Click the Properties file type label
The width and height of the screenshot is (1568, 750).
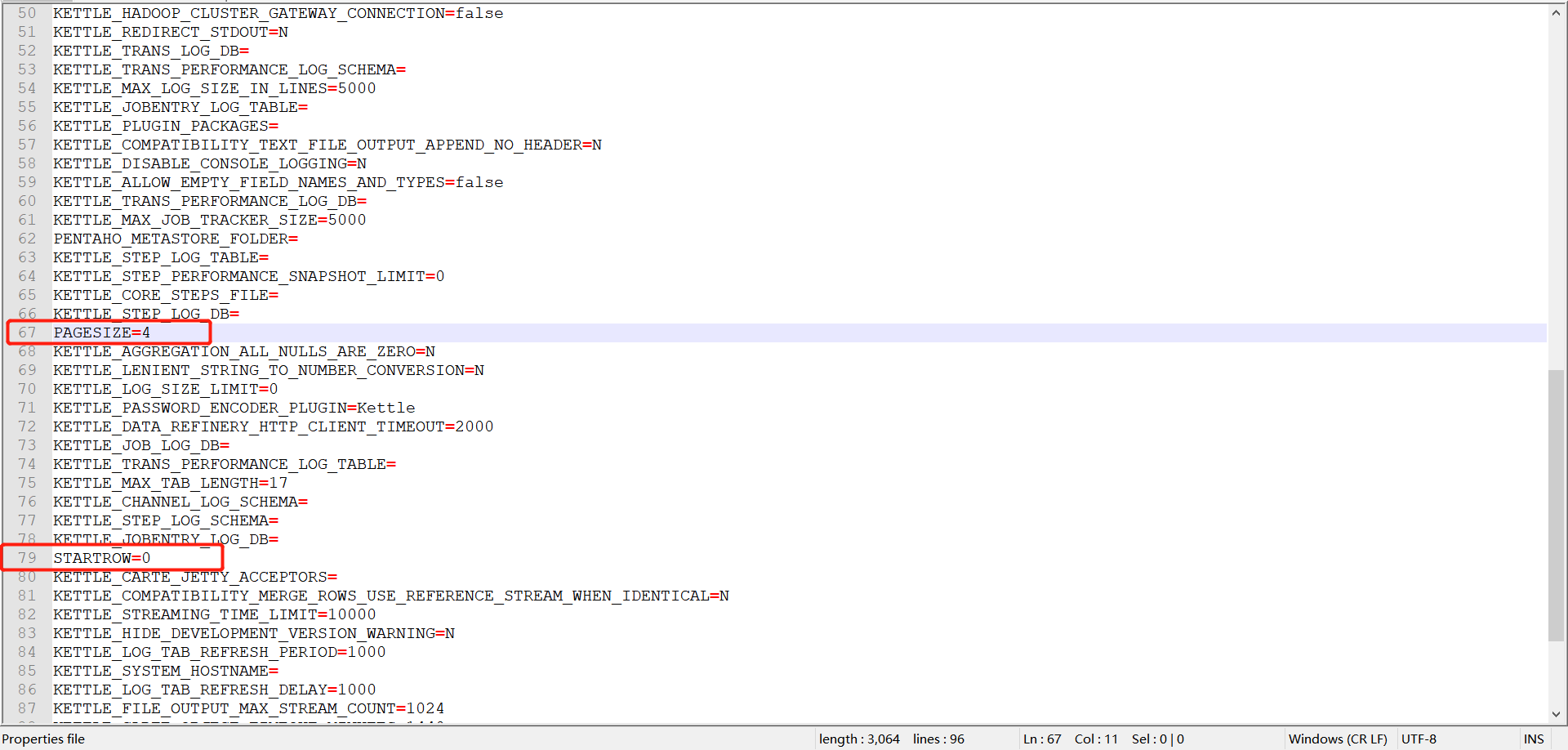[44, 739]
